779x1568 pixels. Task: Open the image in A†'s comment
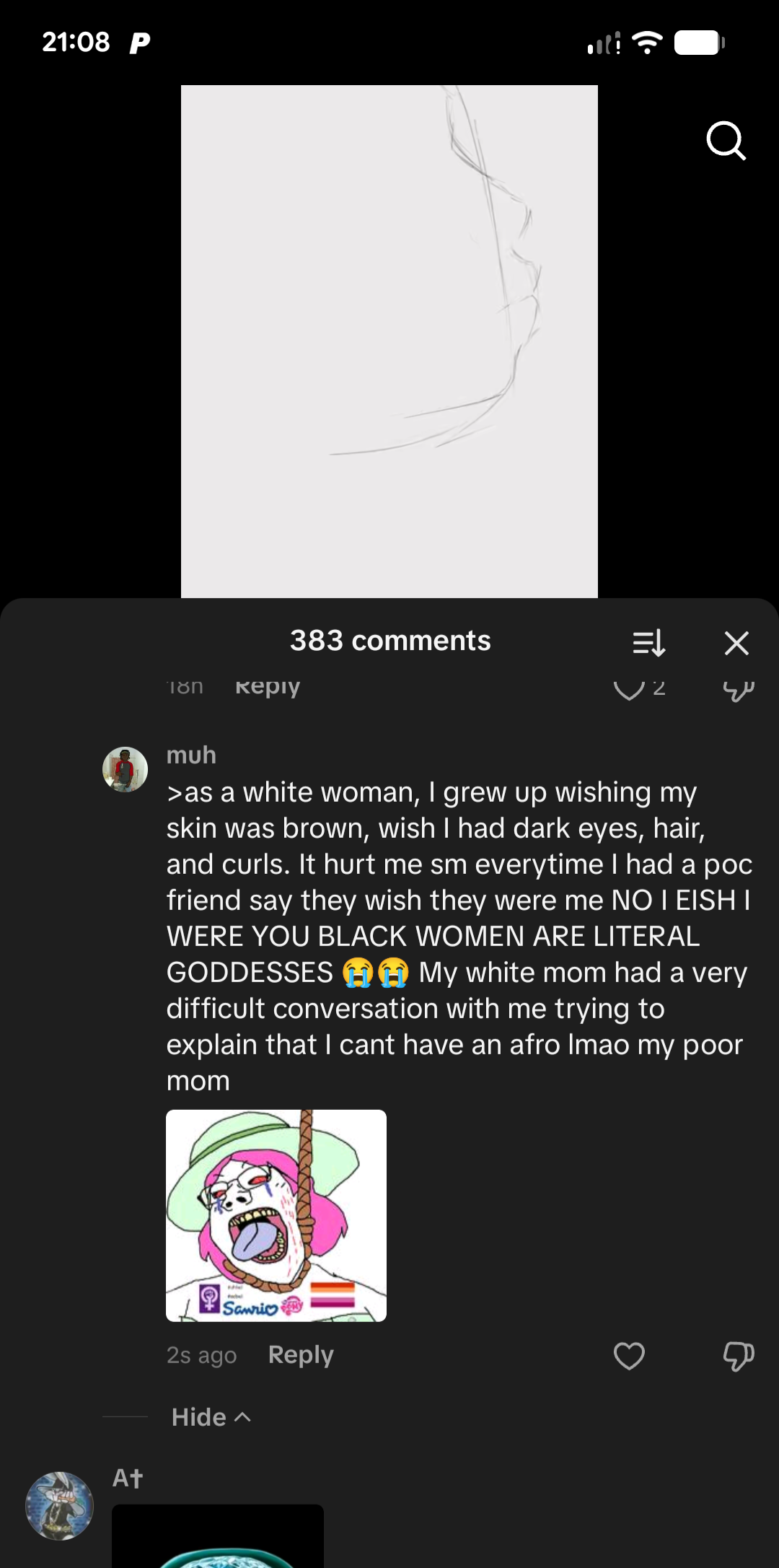pos(217,1537)
